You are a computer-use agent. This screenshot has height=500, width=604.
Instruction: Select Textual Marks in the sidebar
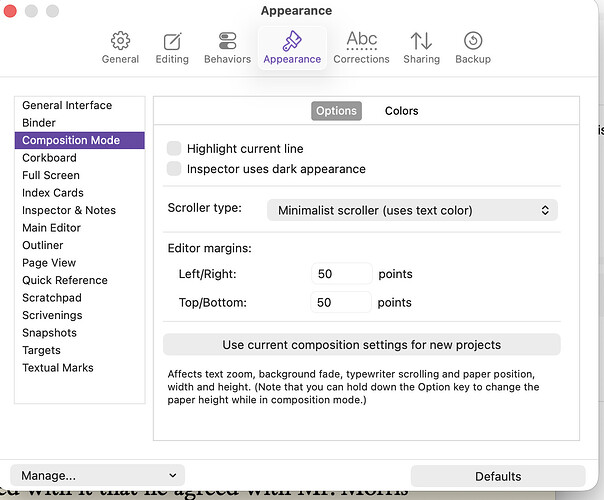click(80, 368)
